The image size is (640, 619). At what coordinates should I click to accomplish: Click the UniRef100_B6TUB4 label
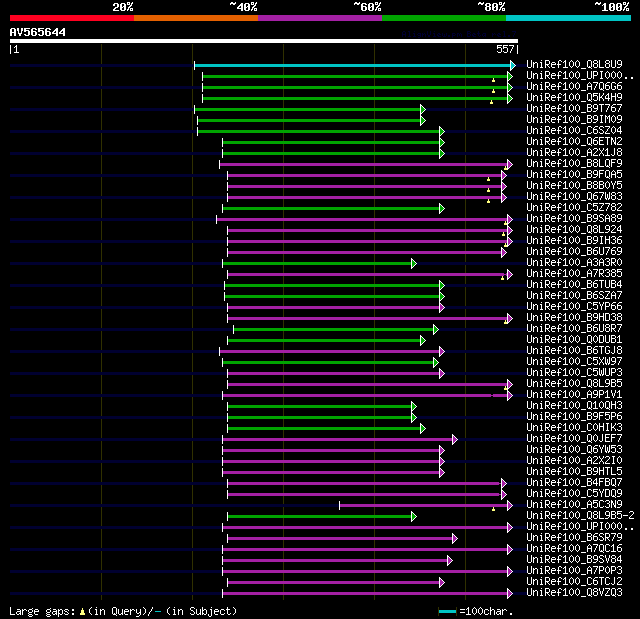tap(574, 284)
